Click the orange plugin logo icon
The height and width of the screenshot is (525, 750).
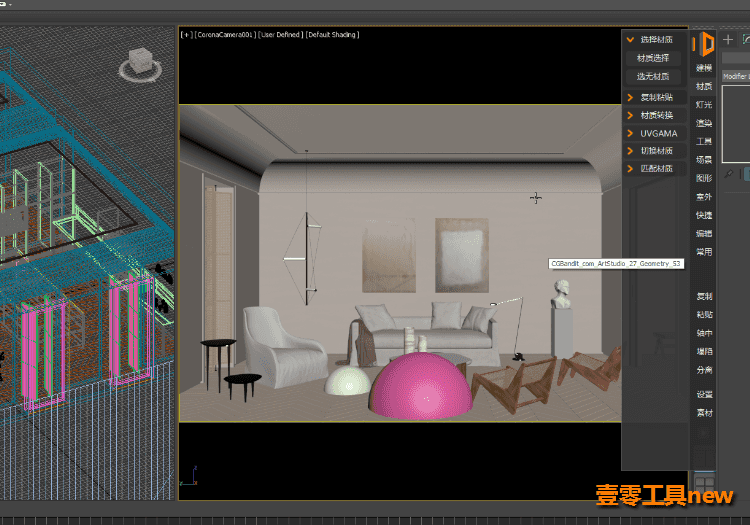[x=703, y=44]
